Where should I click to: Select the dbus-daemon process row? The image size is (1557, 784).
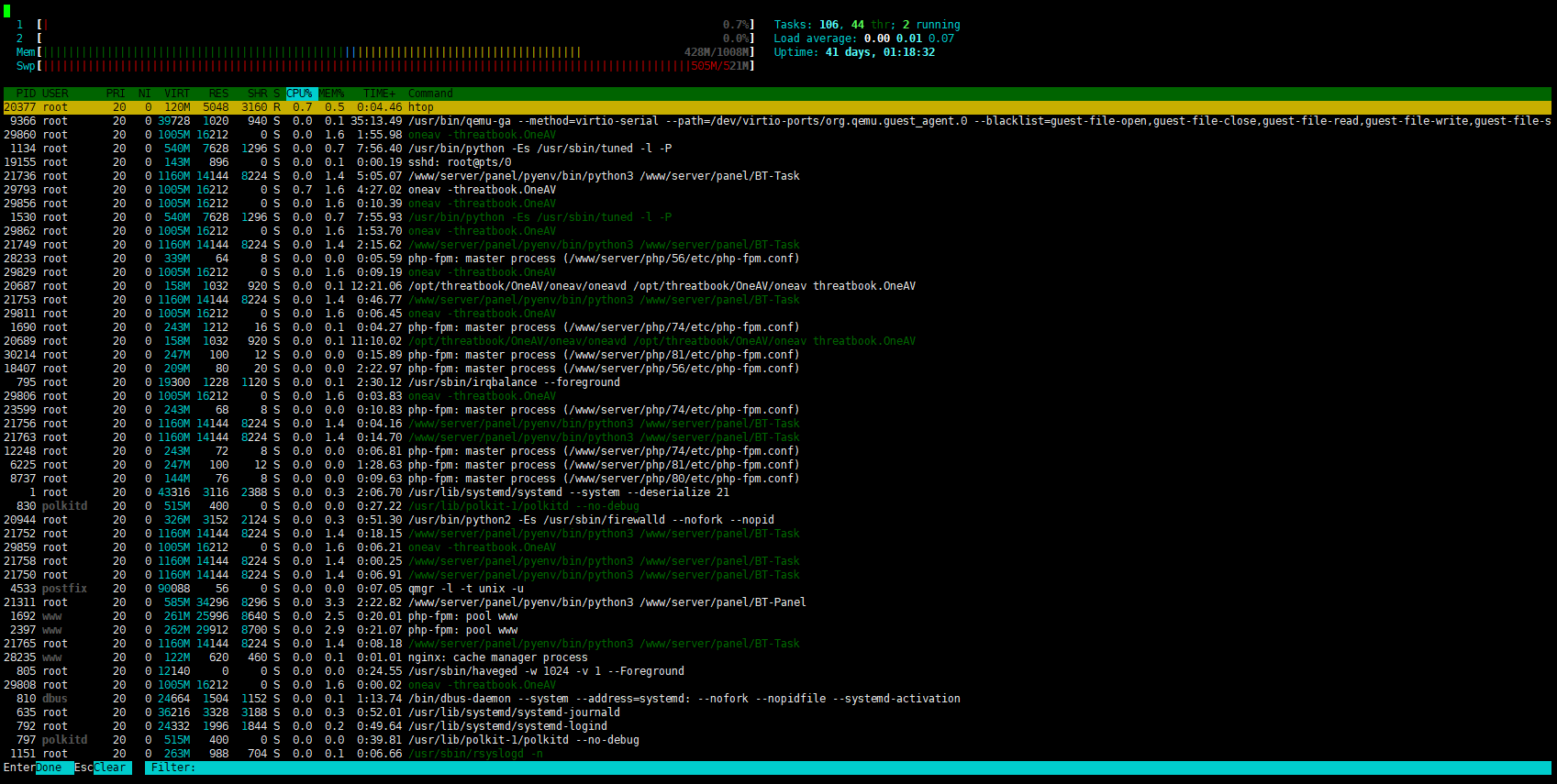pos(777,699)
